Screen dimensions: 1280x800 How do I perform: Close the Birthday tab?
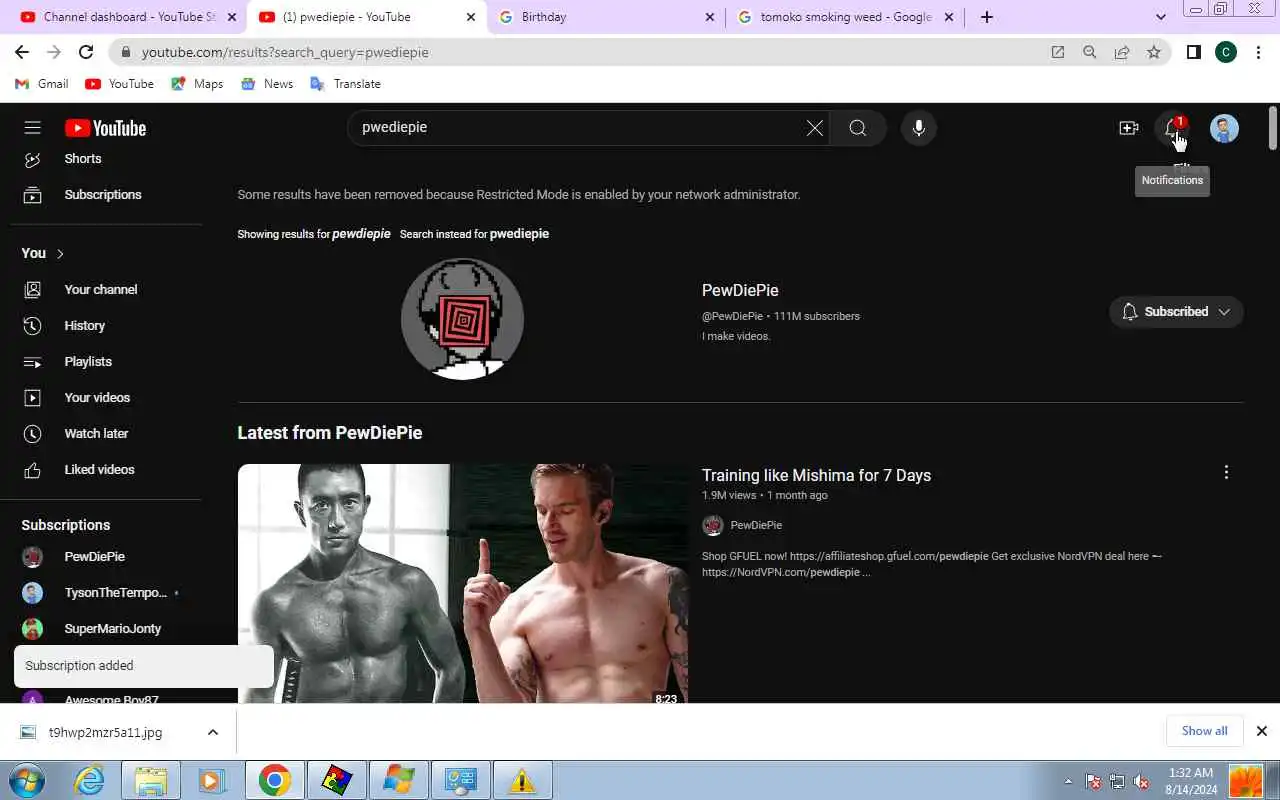pyautogui.click(x=710, y=17)
